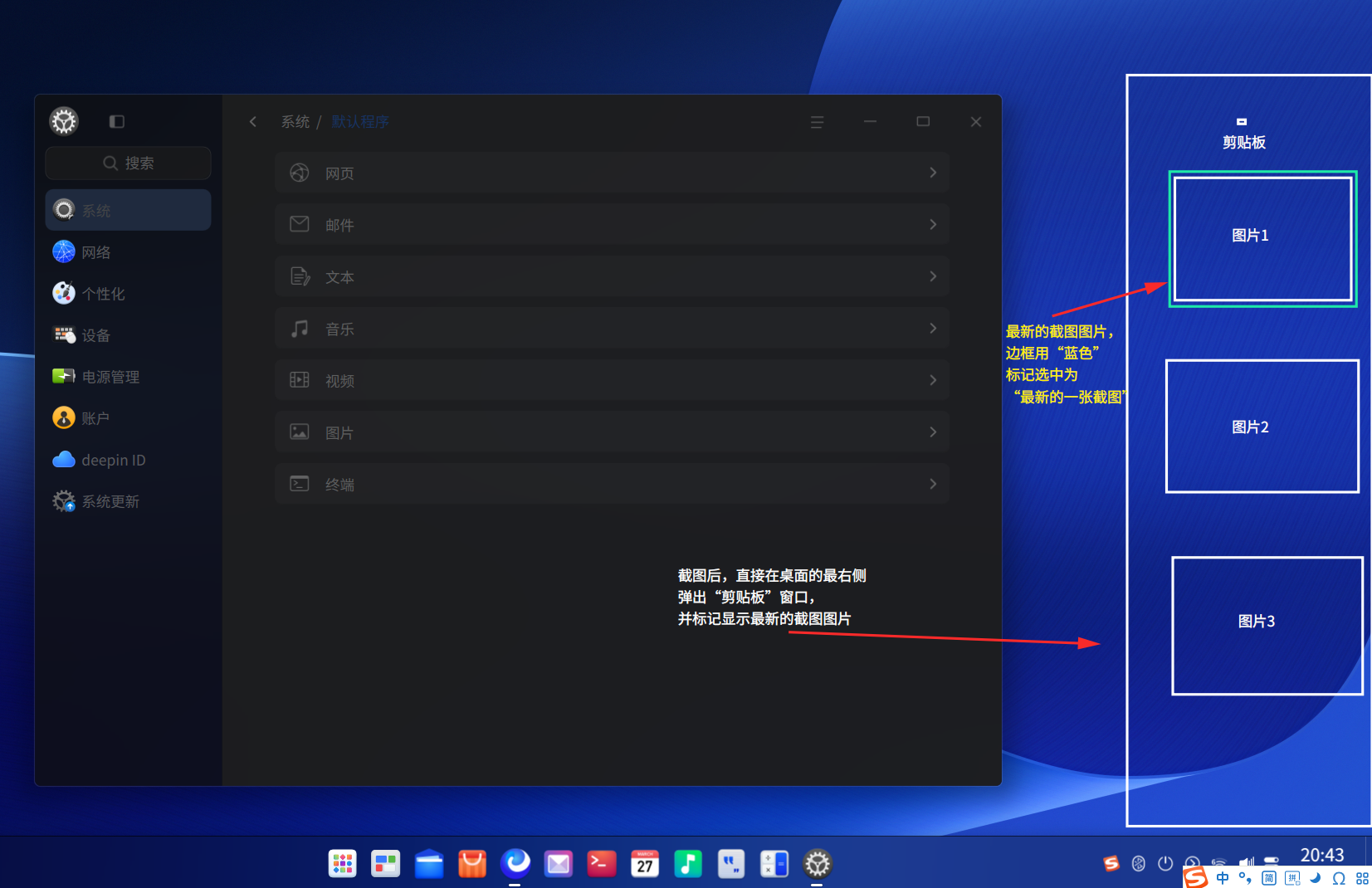
Task: Open the launcher from the dock
Action: tap(343, 864)
